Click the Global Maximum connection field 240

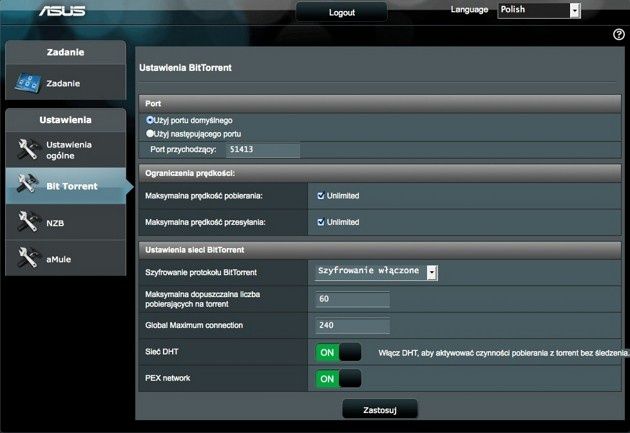(352, 325)
